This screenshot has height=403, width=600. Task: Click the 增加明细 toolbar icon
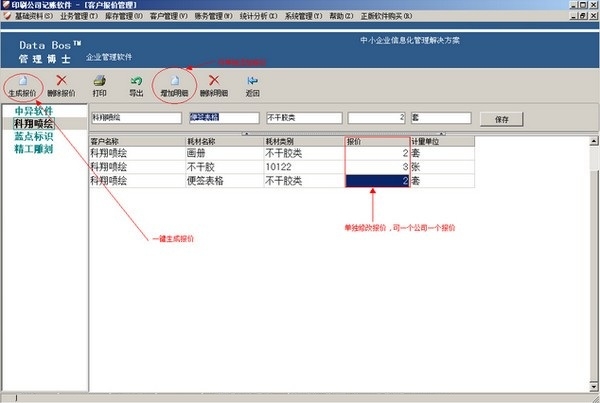(x=174, y=80)
